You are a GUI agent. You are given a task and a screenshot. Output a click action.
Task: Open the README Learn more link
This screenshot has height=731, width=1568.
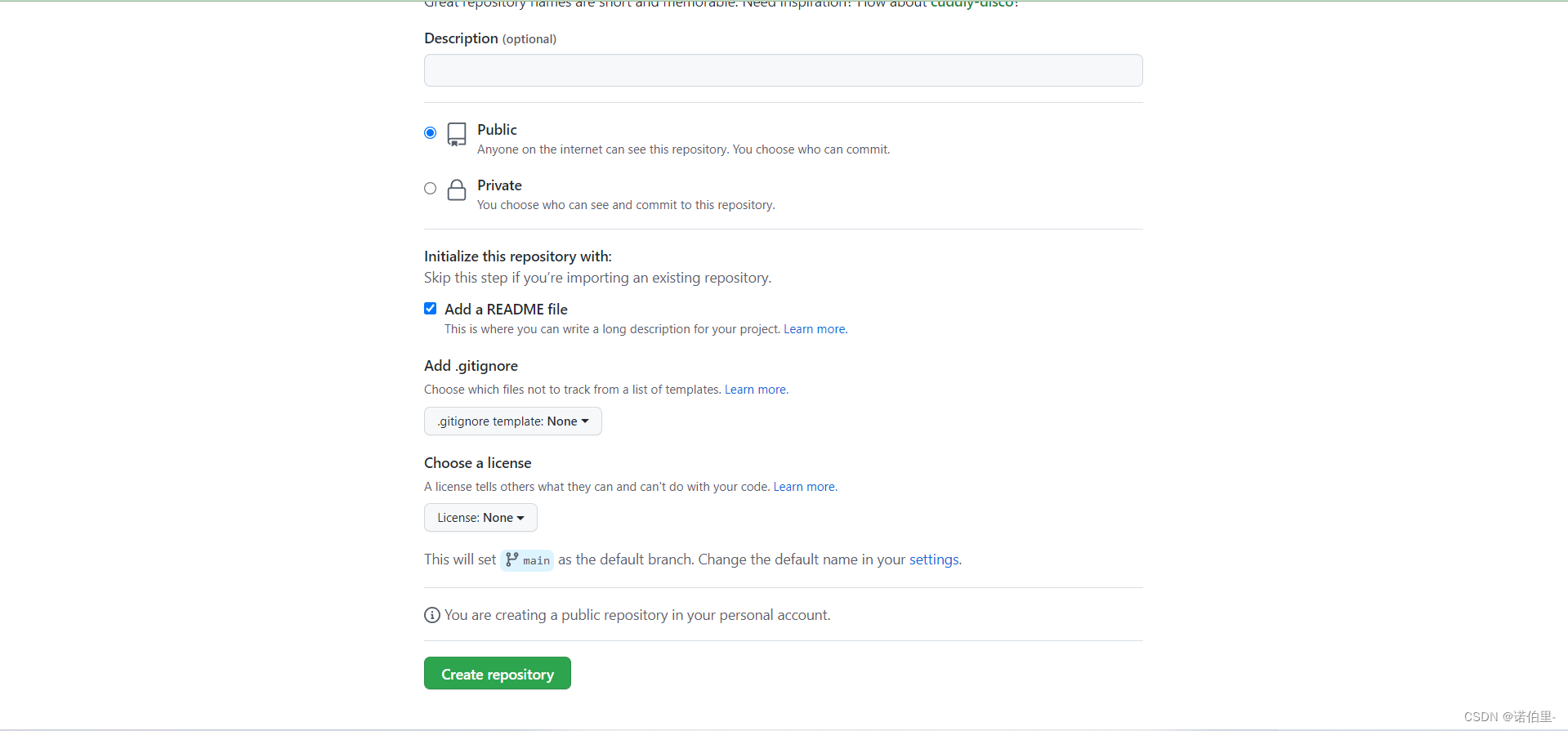pos(815,329)
